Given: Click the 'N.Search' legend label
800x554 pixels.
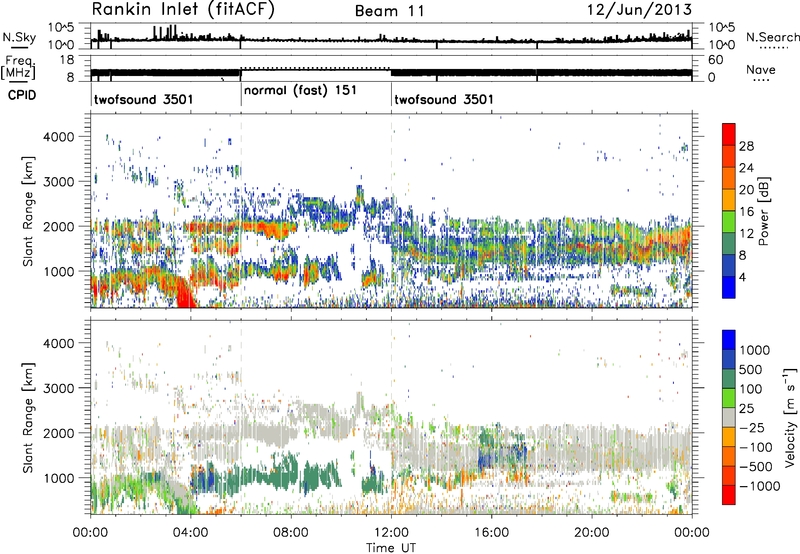Looking at the screenshot, I should click(x=772, y=37).
